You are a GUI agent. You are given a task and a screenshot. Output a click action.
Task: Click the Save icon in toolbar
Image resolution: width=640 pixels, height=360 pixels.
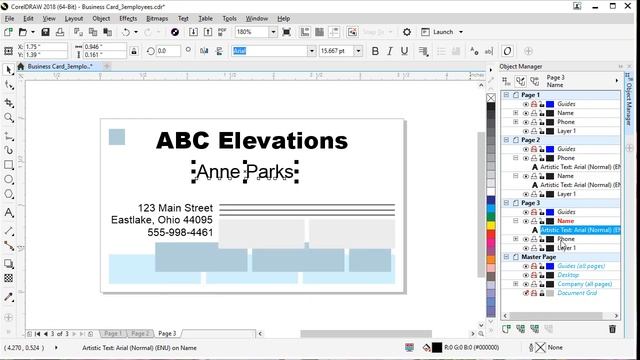pos(45,32)
